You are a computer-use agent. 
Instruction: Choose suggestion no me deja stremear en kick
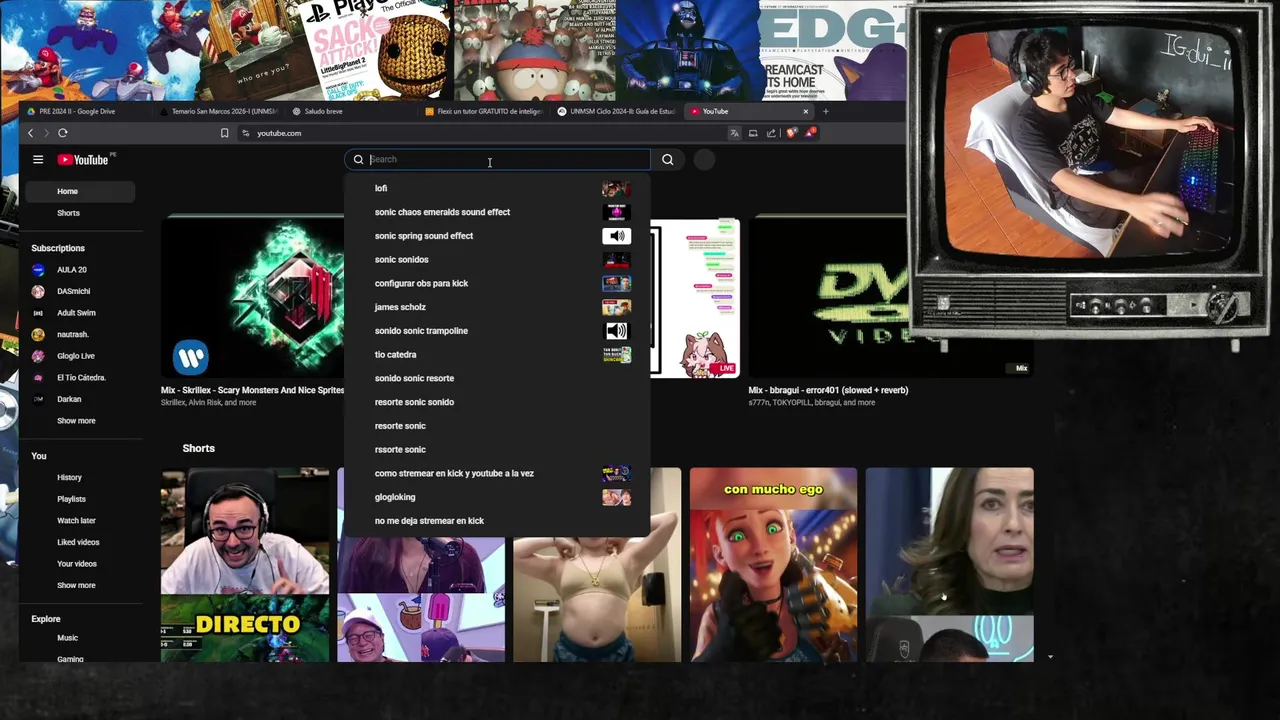(x=497, y=521)
